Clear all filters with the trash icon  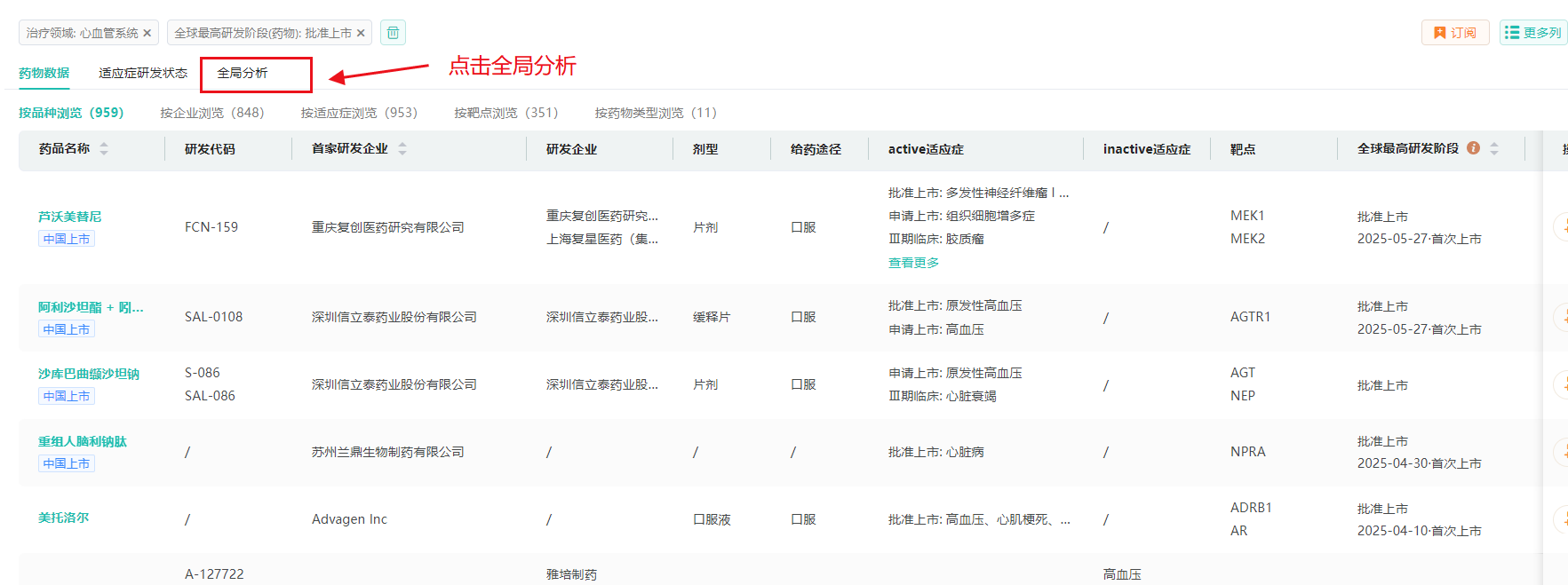[x=393, y=33]
